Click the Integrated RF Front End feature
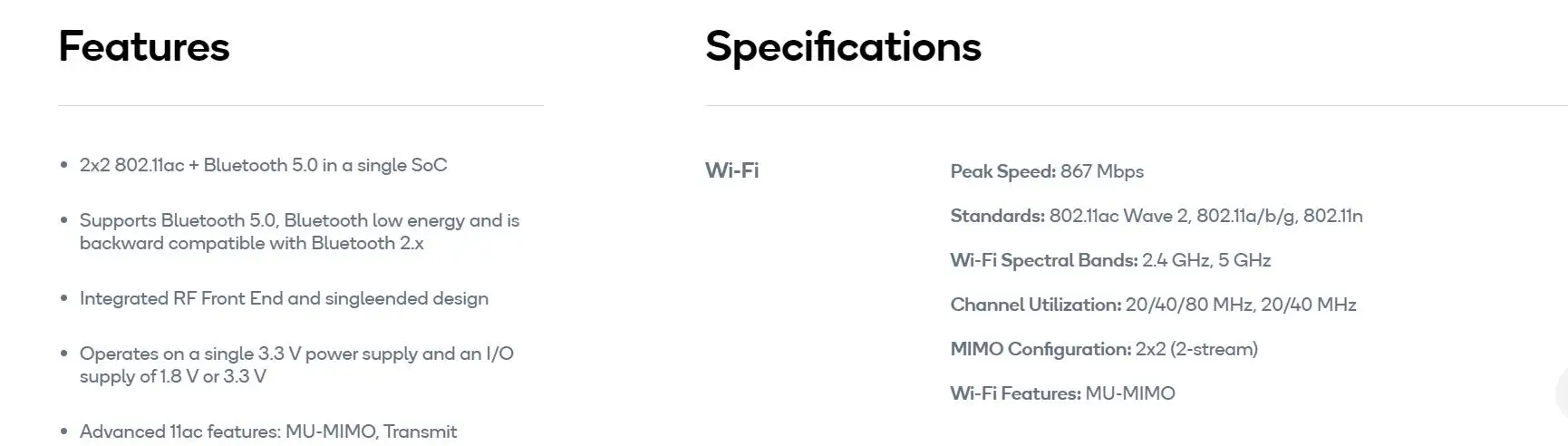 click(x=284, y=298)
